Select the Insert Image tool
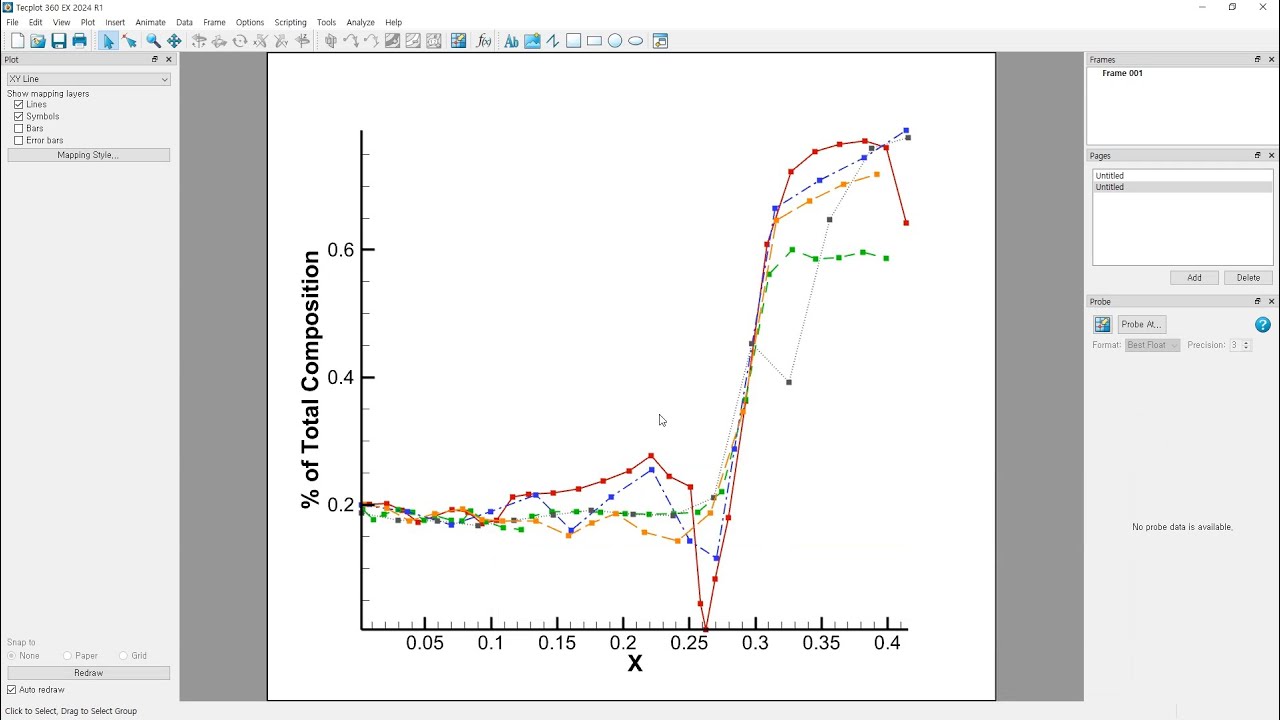1280x720 pixels. pyautogui.click(x=532, y=41)
